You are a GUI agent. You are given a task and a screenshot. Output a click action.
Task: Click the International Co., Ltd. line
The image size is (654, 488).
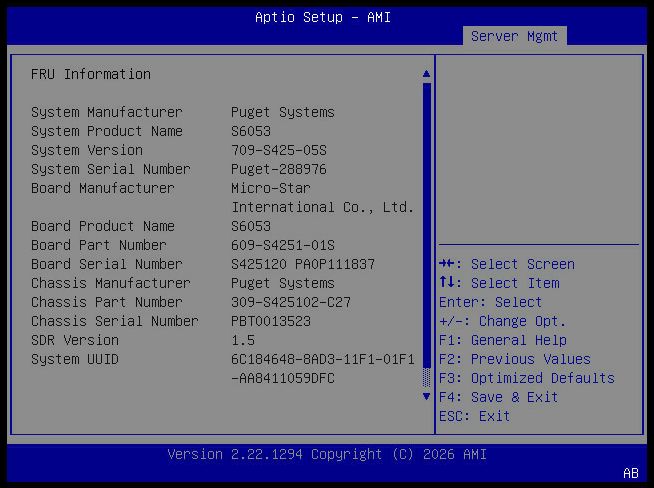(x=322, y=207)
